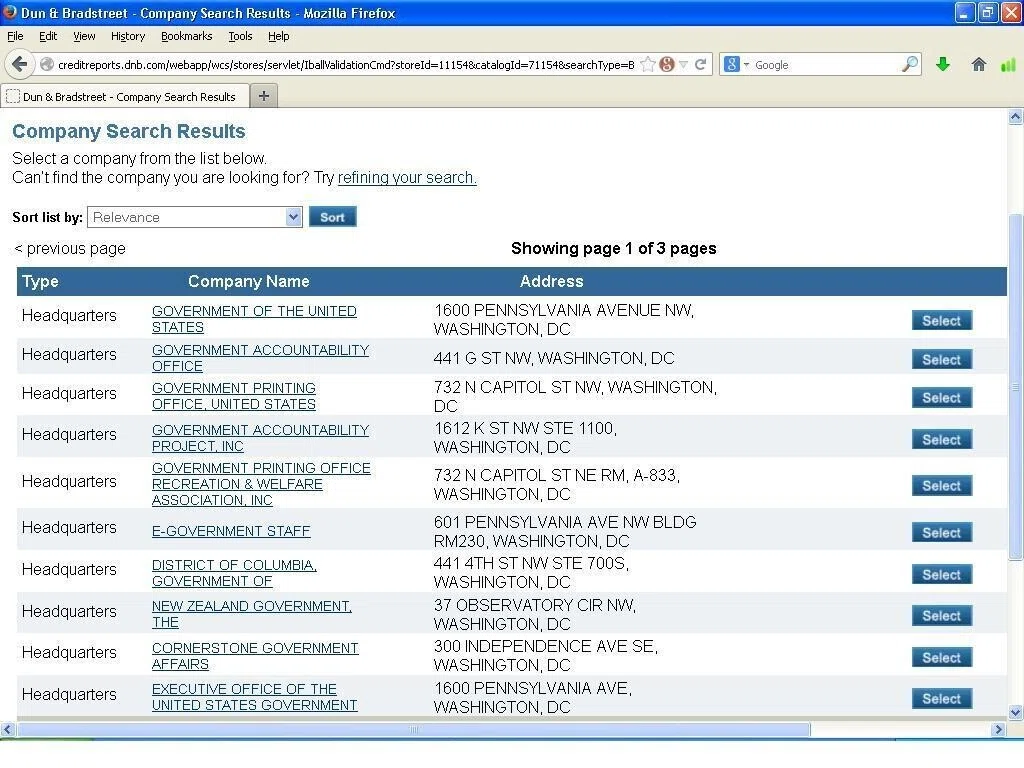Click the horizontal scrollbar thumb
1024x768 pixels.
pos(413,729)
